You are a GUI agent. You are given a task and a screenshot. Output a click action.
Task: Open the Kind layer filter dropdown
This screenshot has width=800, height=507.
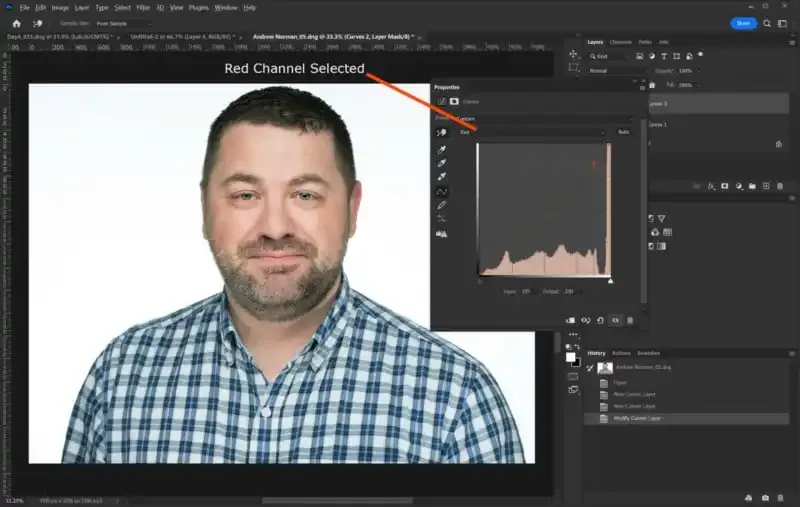click(608, 56)
